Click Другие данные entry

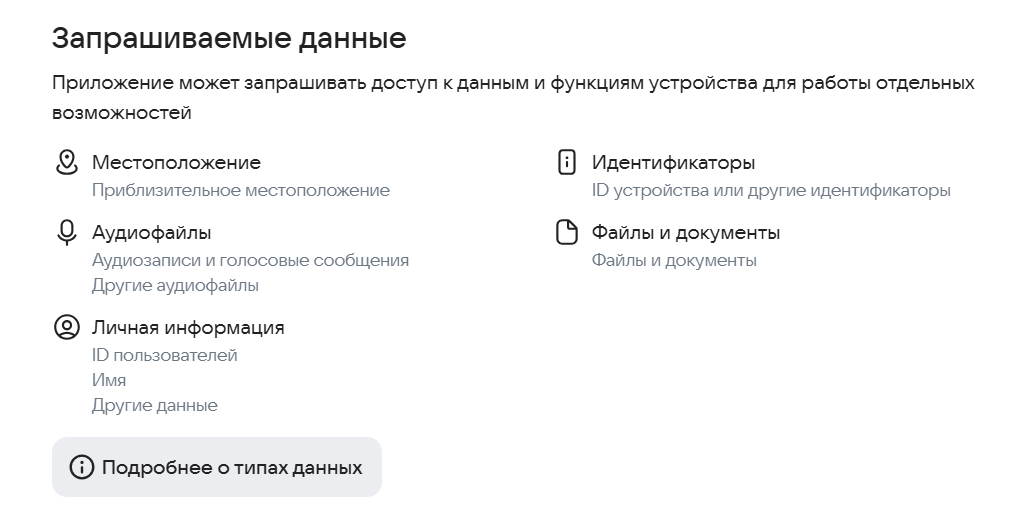155,406
